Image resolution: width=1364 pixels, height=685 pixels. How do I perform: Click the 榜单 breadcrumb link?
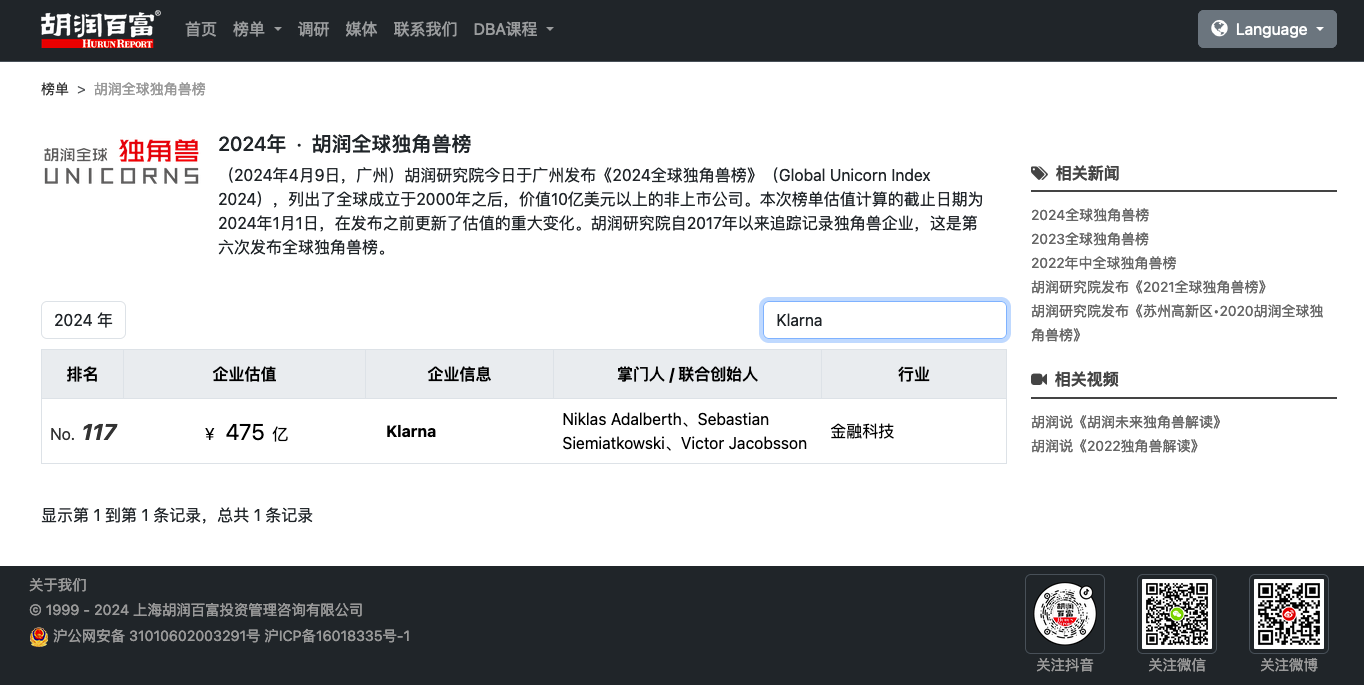(55, 89)
